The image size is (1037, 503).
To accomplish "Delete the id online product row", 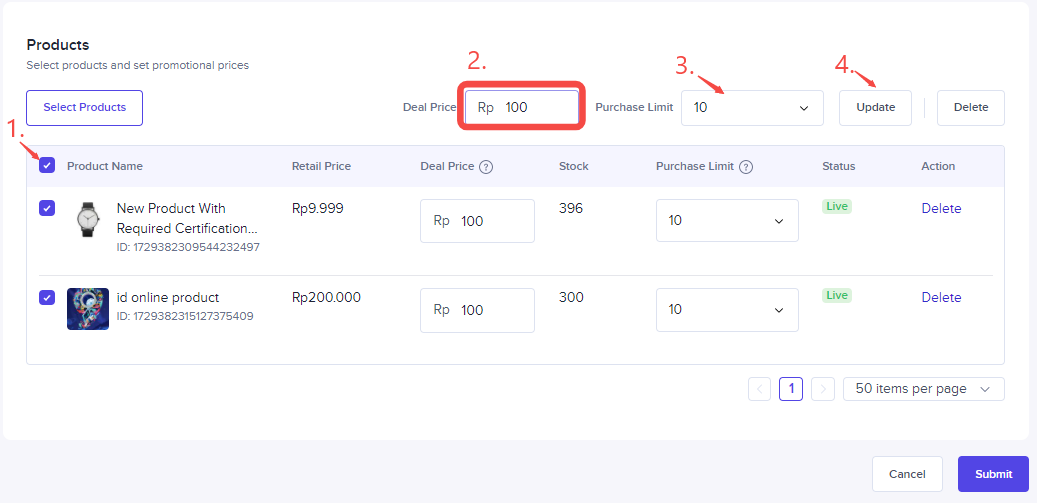I will click(x=941, y=298).
